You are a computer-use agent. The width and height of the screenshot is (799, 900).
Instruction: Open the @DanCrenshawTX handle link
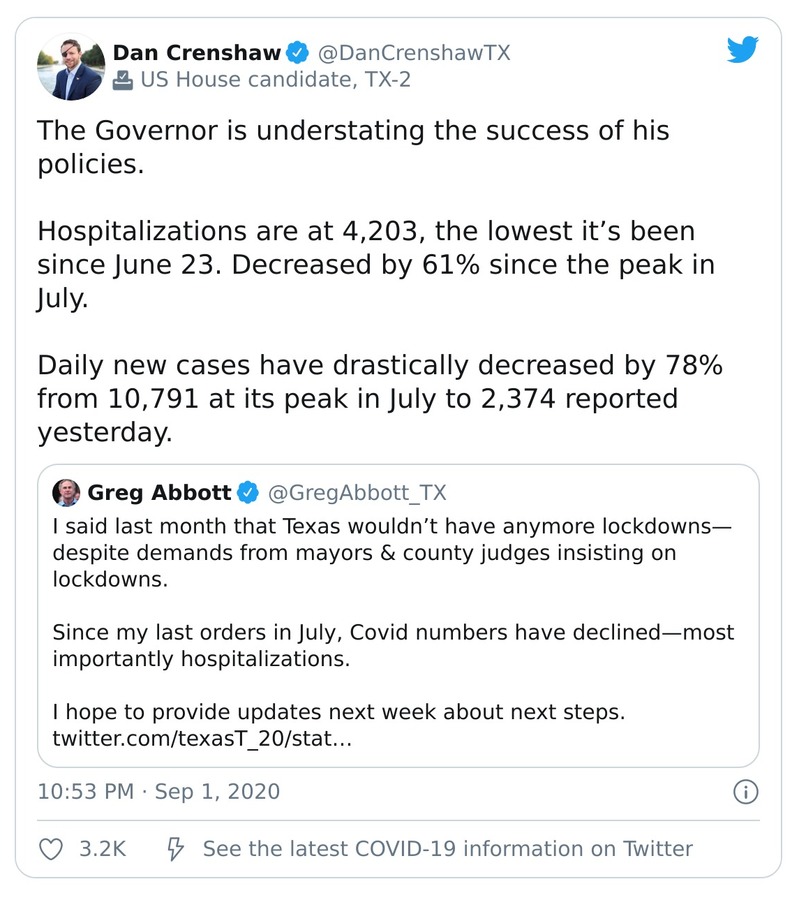coord(413,52)
